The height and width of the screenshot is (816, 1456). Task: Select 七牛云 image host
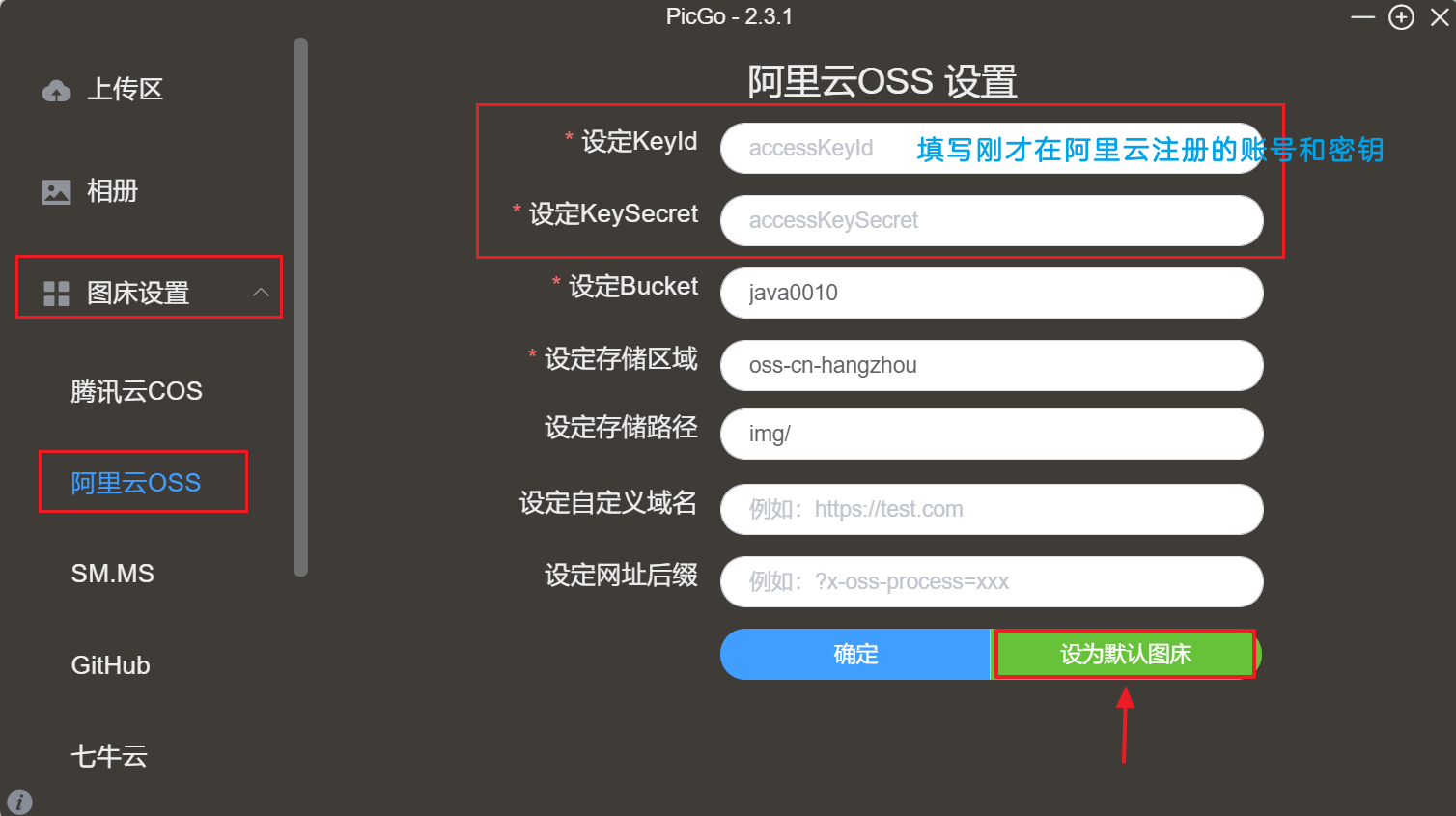pos(109,756)
